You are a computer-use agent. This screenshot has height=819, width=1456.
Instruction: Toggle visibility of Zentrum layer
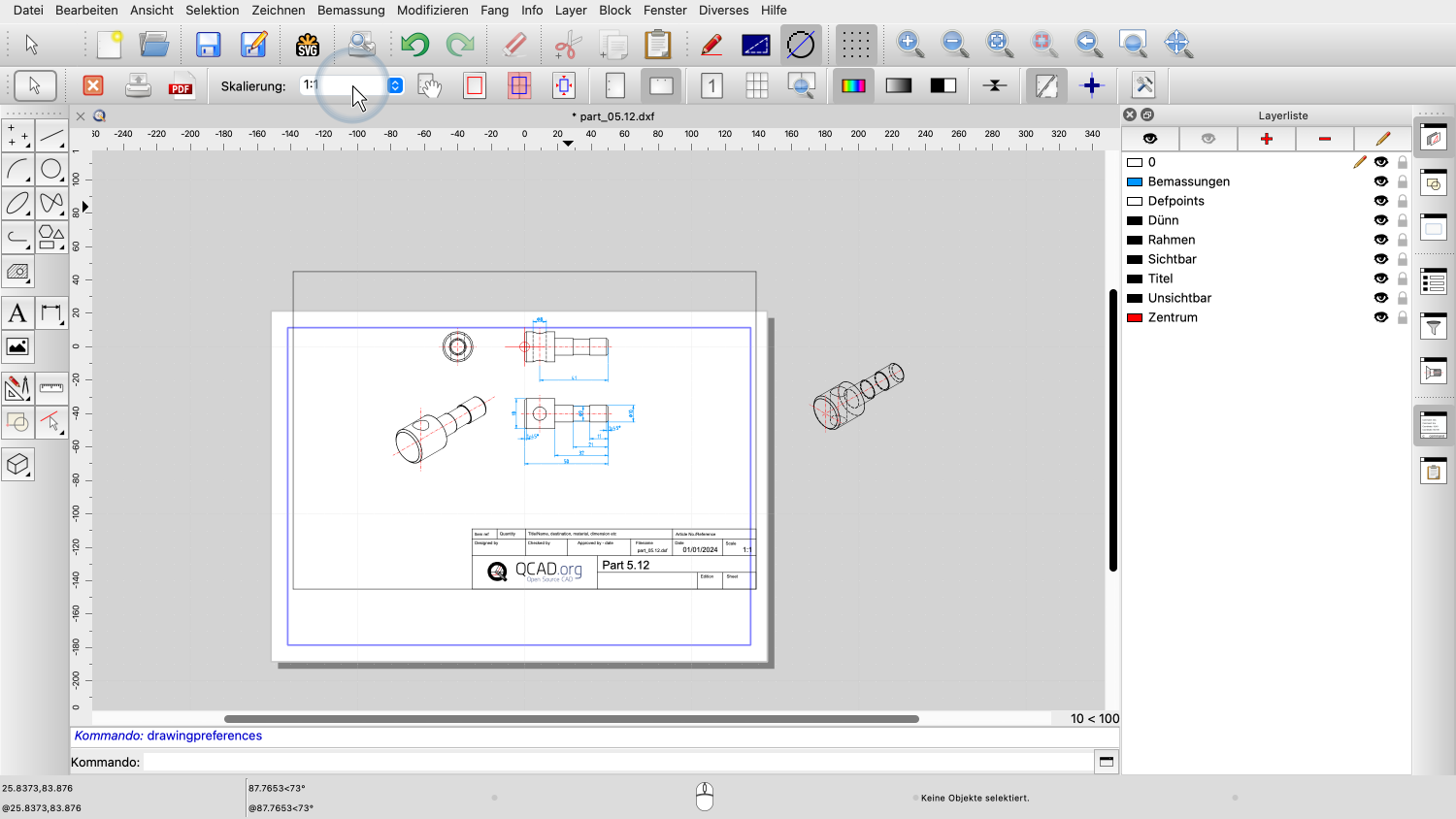coord(1380,317)
